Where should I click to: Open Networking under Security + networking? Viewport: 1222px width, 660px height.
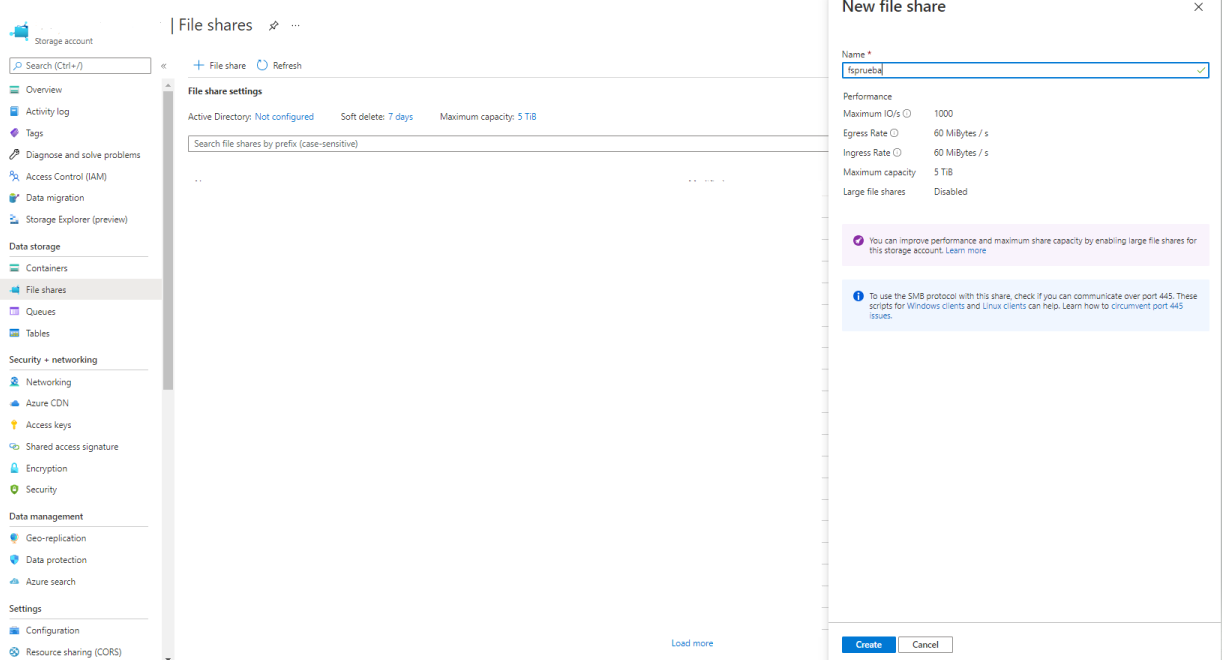[48, 382]
